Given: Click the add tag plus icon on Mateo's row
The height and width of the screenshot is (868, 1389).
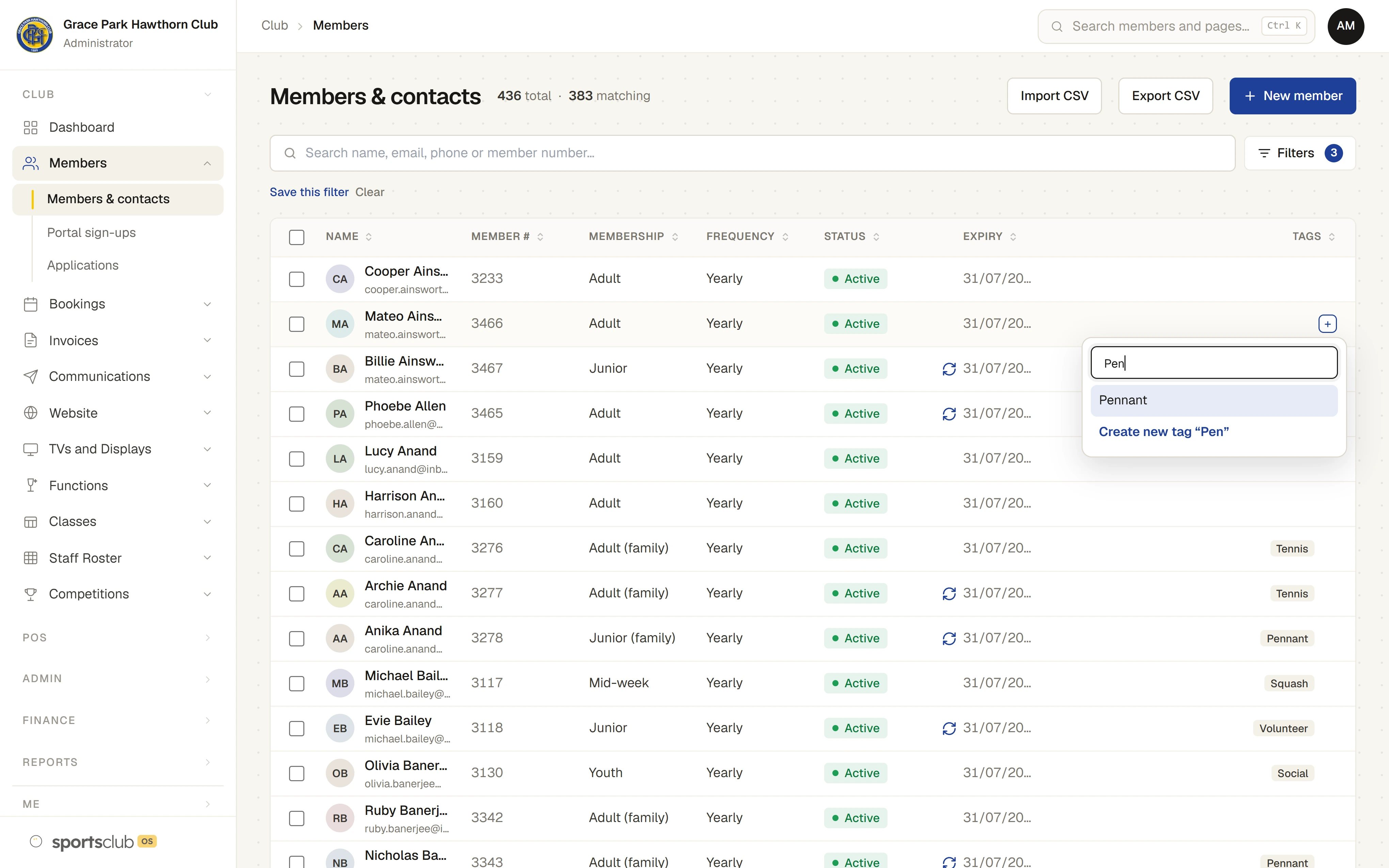Looking at the screenshot, I should tap(1327, 324).
